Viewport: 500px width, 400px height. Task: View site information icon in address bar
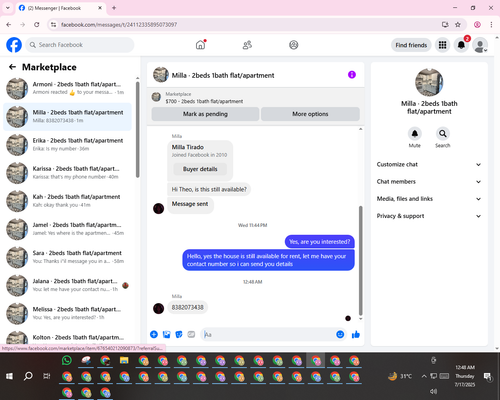[53, 25]
